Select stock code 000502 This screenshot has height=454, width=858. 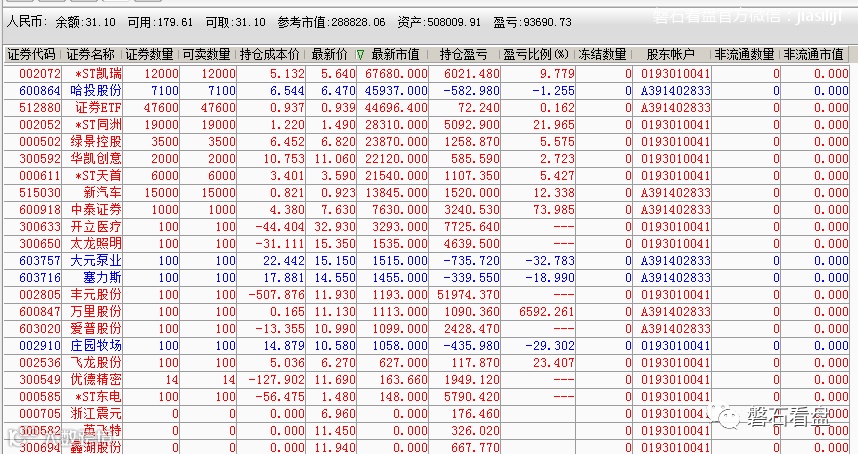(x=40, y=141)
